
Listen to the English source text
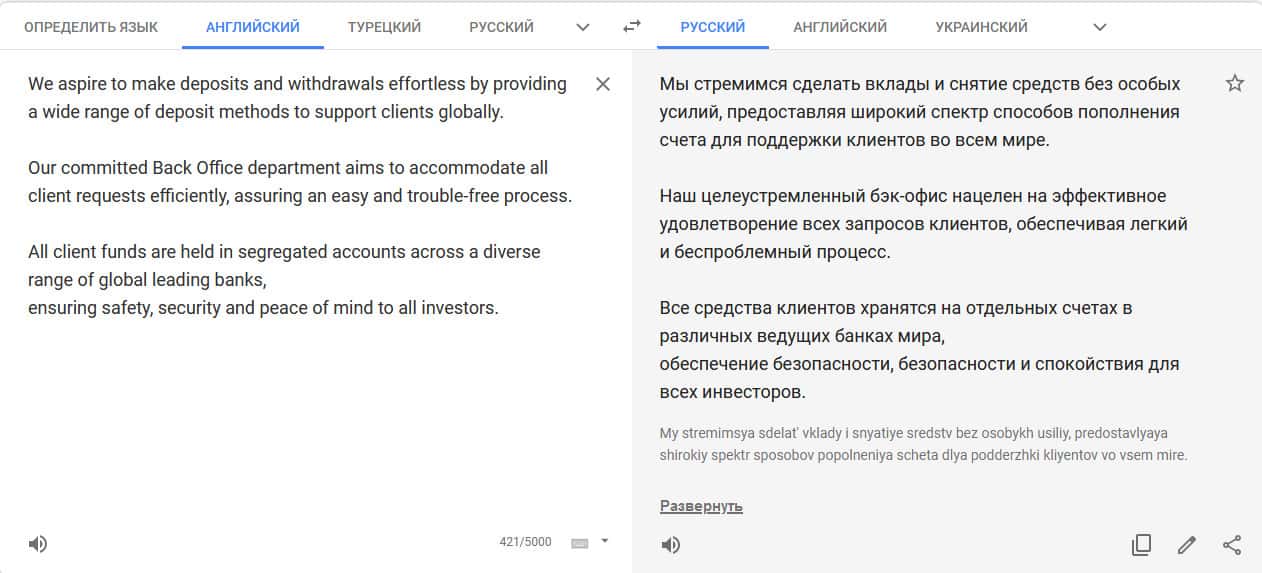click(38, 544)
